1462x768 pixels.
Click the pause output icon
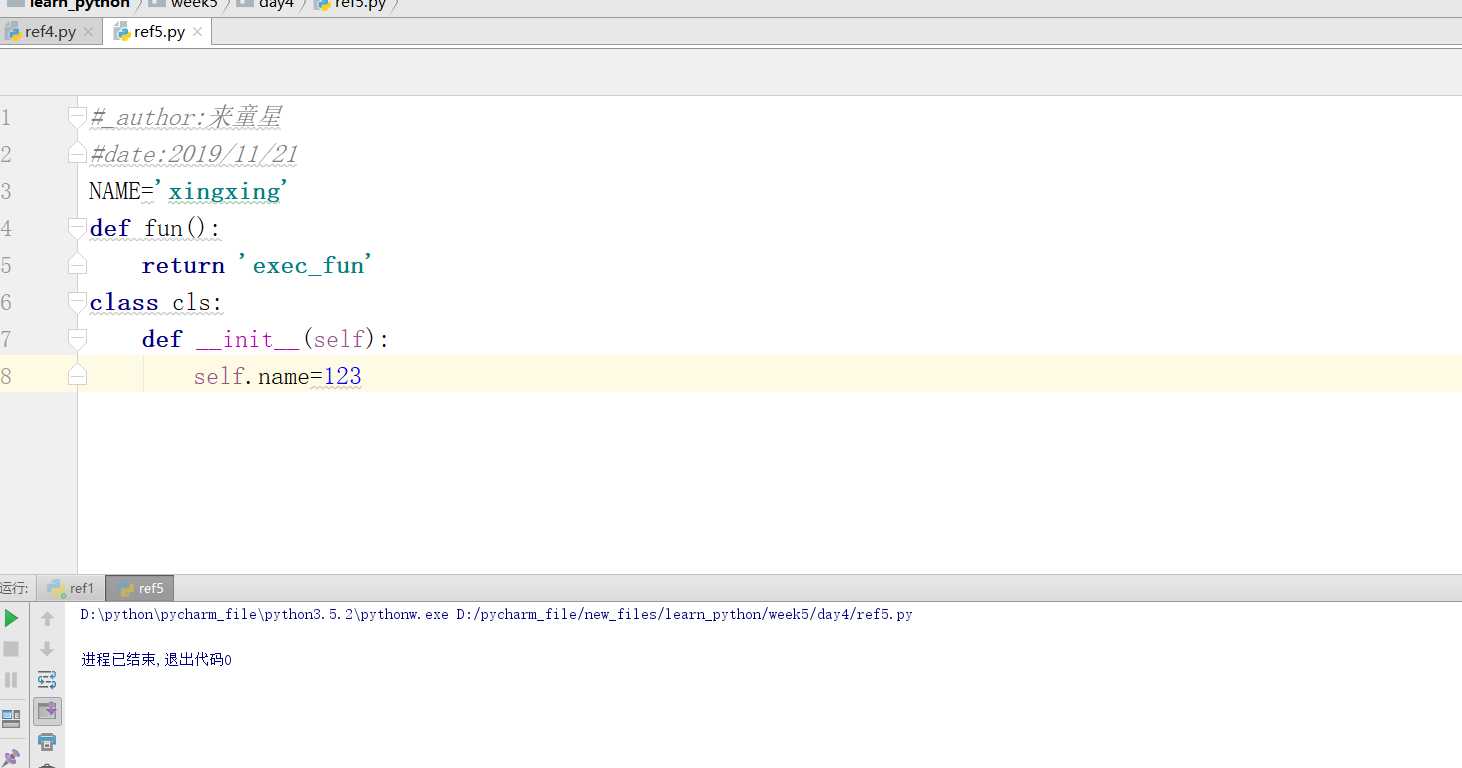coord(11,680)
